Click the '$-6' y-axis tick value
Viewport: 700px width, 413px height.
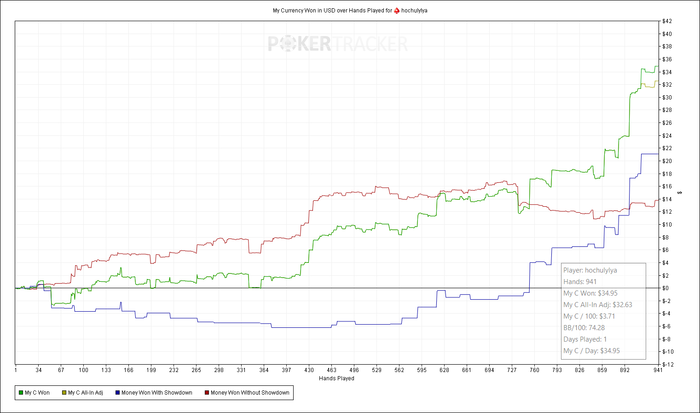667,326
